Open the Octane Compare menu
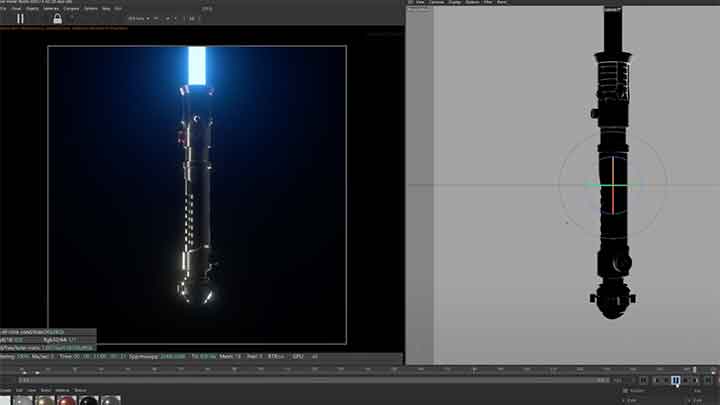Viewport: 720px width, 405px height. click(x=71, y=8)
